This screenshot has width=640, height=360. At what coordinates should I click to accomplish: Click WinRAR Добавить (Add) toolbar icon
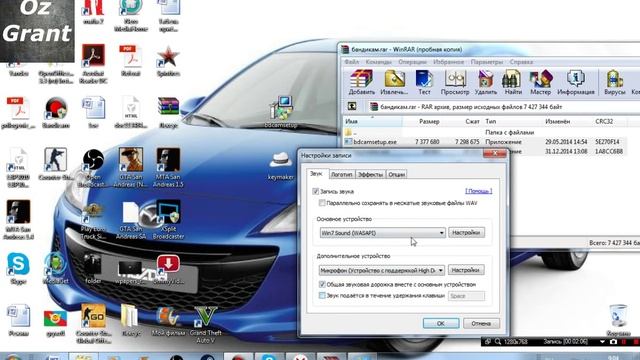coord(362,82)
